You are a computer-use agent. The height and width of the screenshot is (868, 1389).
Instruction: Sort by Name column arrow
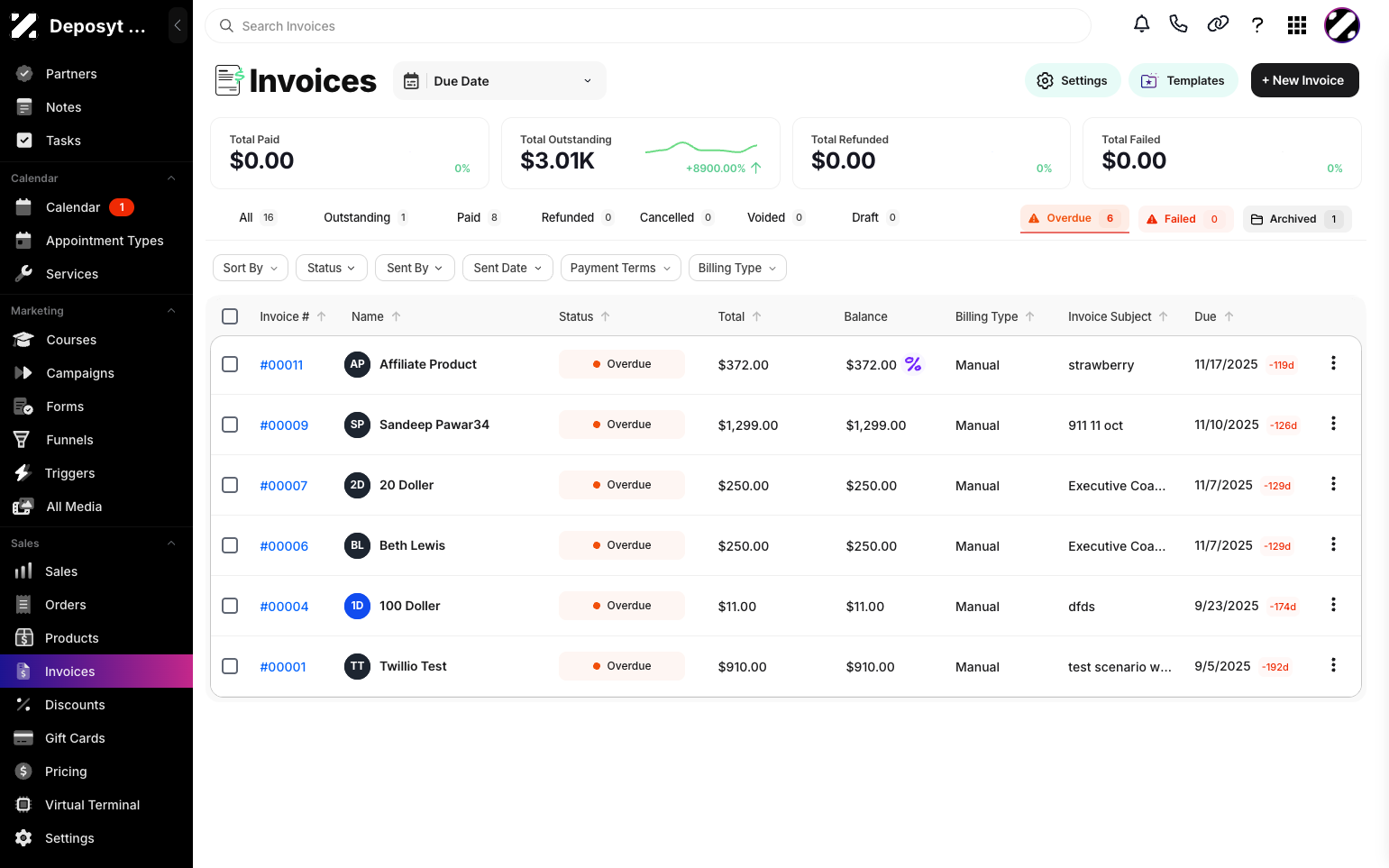click(x=397, y=316)
